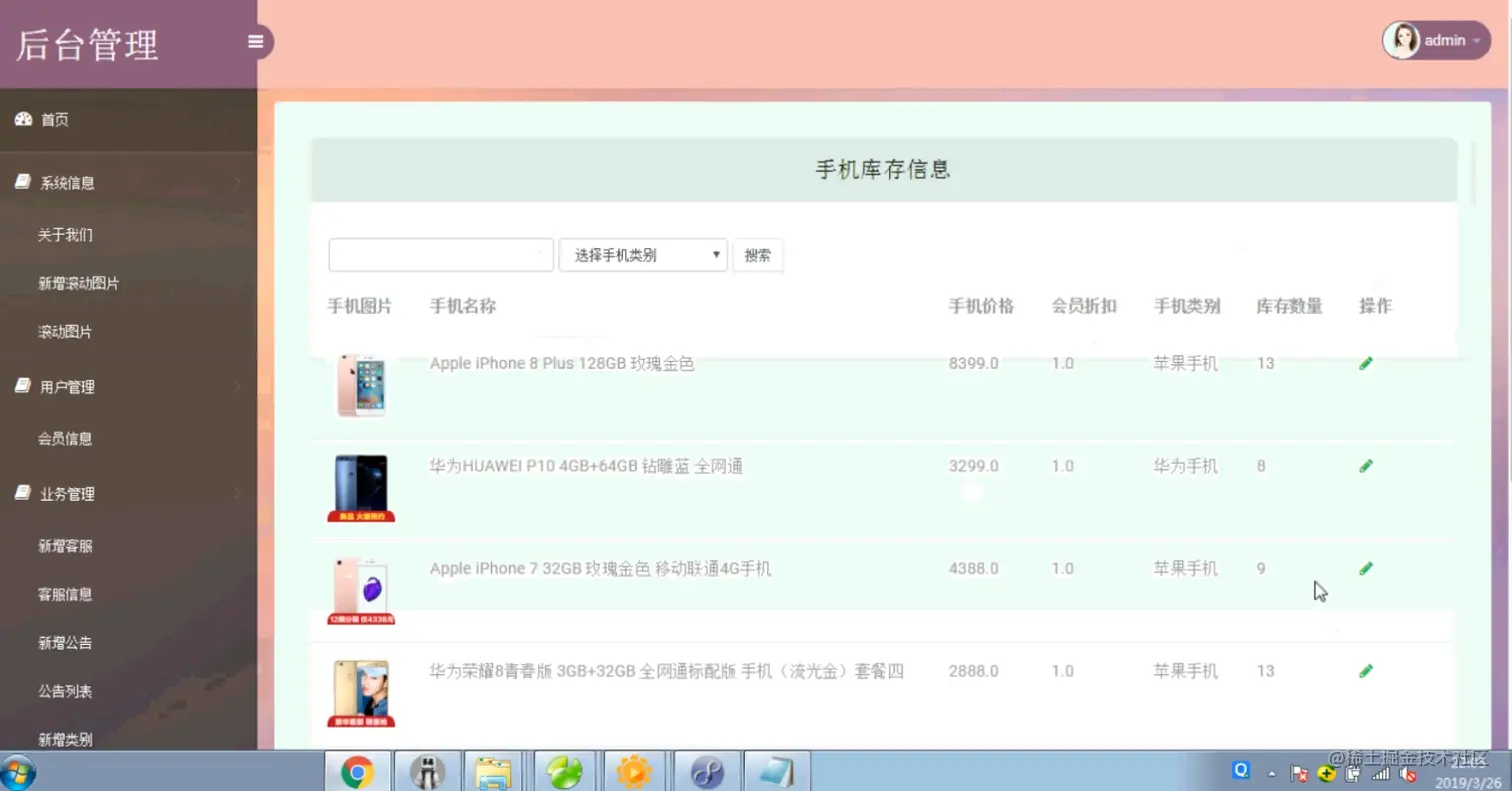Click the 手机库存信息 panel title
The image size is (1512, 791).
(x=883, y=170)
